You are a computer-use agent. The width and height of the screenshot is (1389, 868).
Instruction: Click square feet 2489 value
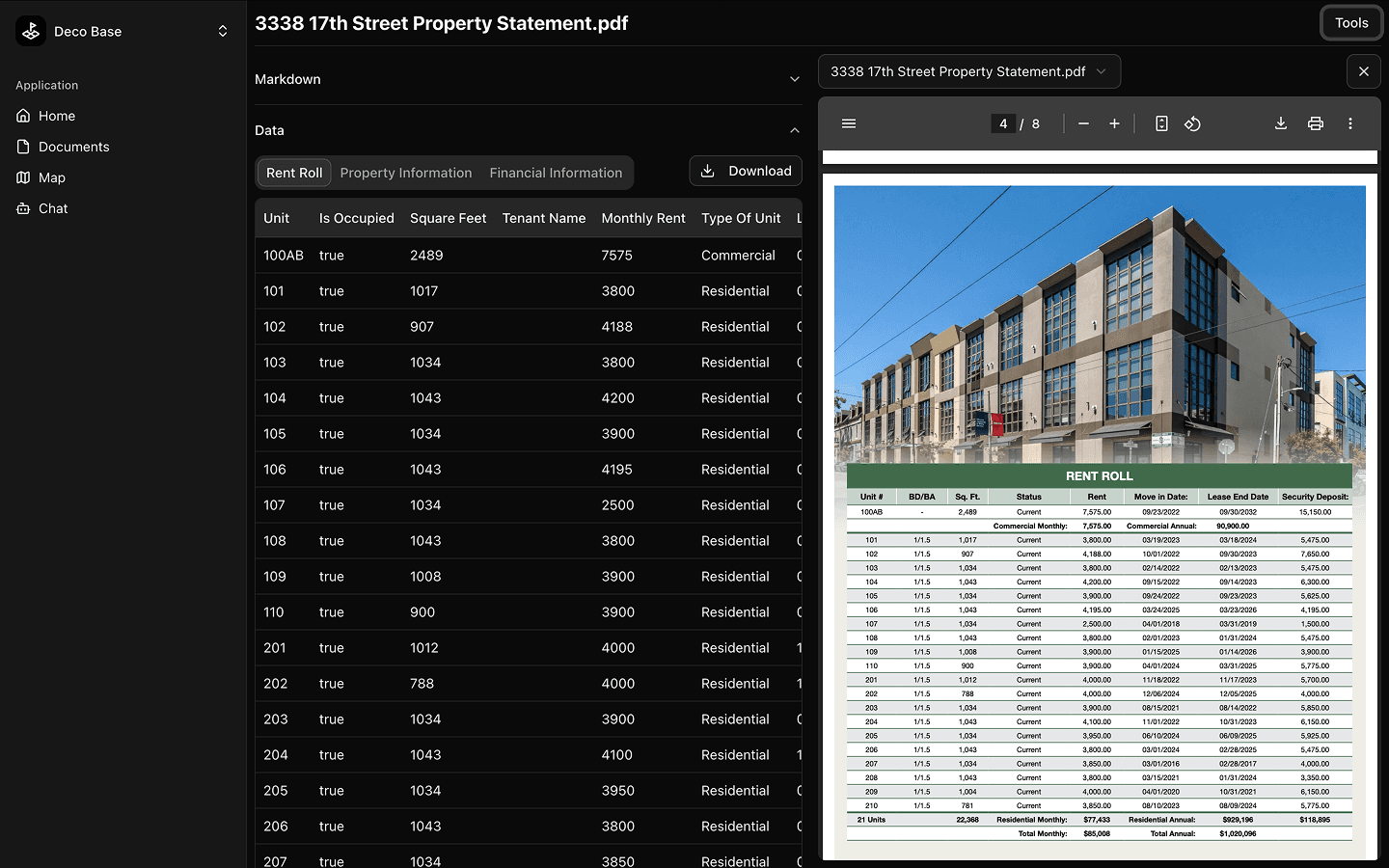(426, 256)
